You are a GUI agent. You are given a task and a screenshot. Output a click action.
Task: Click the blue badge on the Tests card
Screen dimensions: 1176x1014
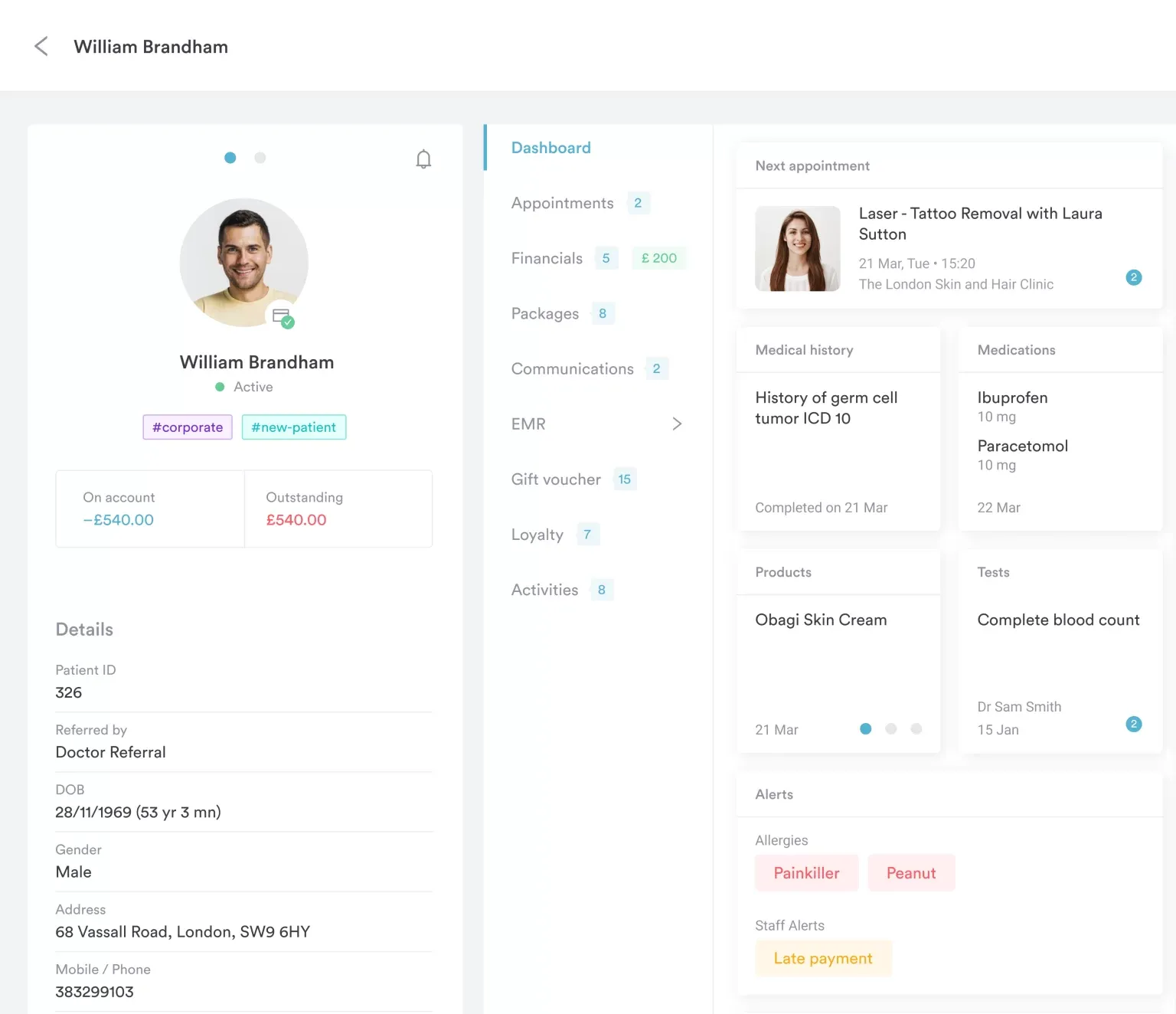click(x=1134, y=723)
